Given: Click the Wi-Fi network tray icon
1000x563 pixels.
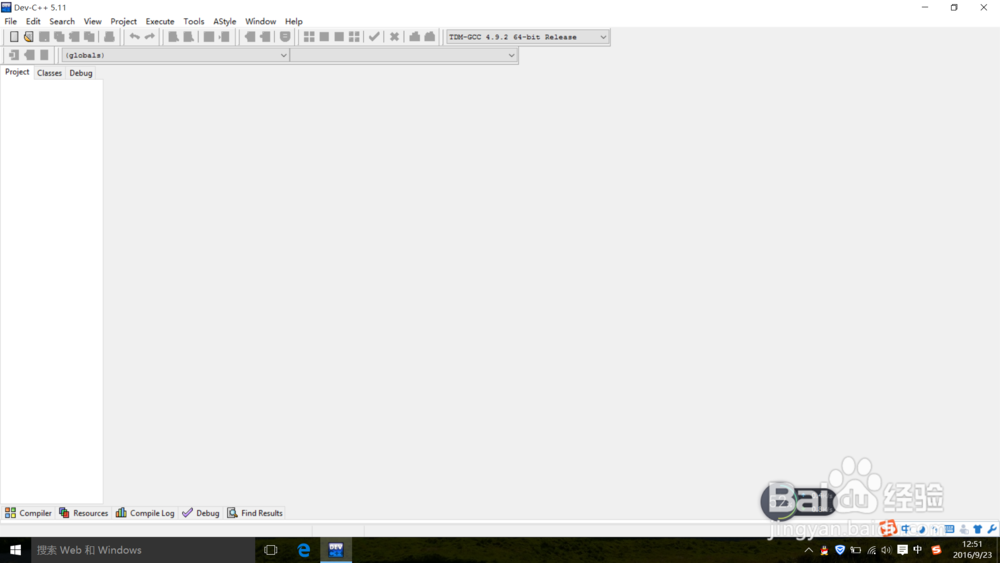Looking at the screenshot, I should coord(871,550).
